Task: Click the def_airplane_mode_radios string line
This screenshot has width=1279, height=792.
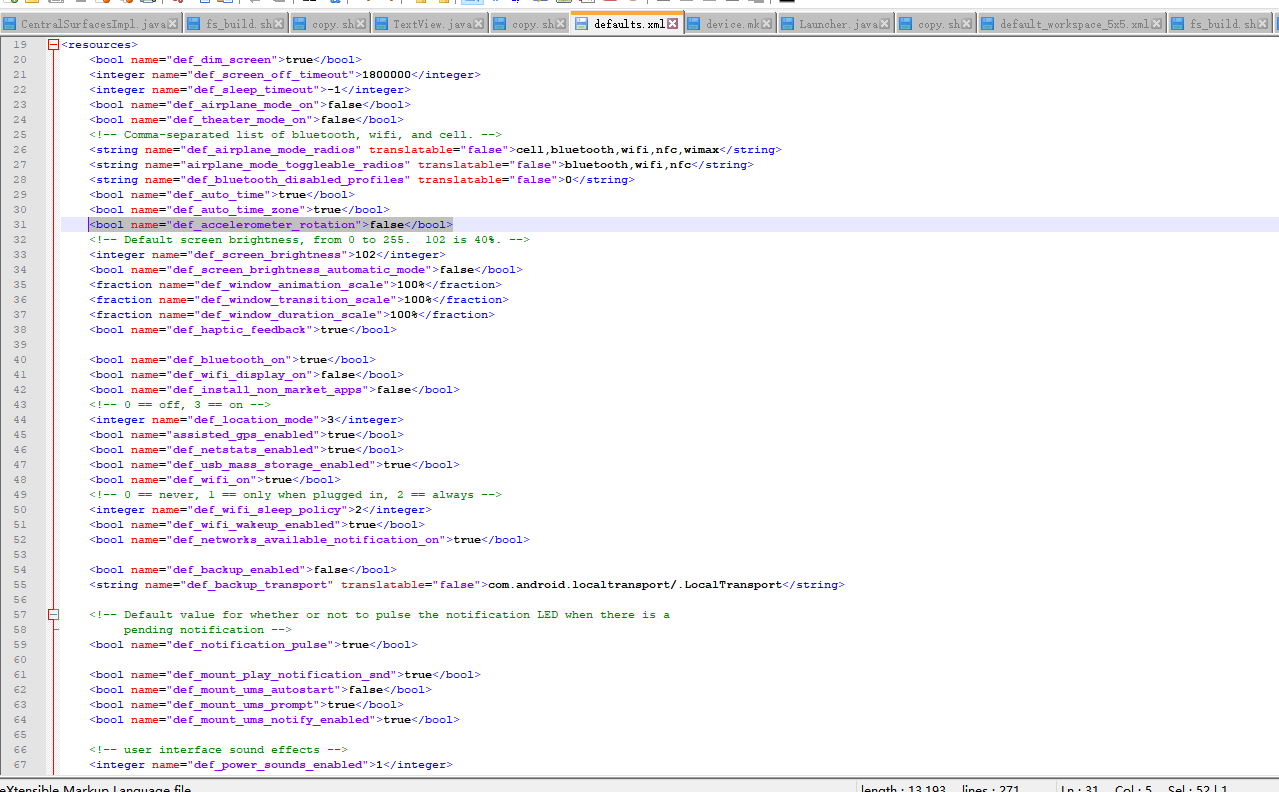Action: click(x=435, y=150)
